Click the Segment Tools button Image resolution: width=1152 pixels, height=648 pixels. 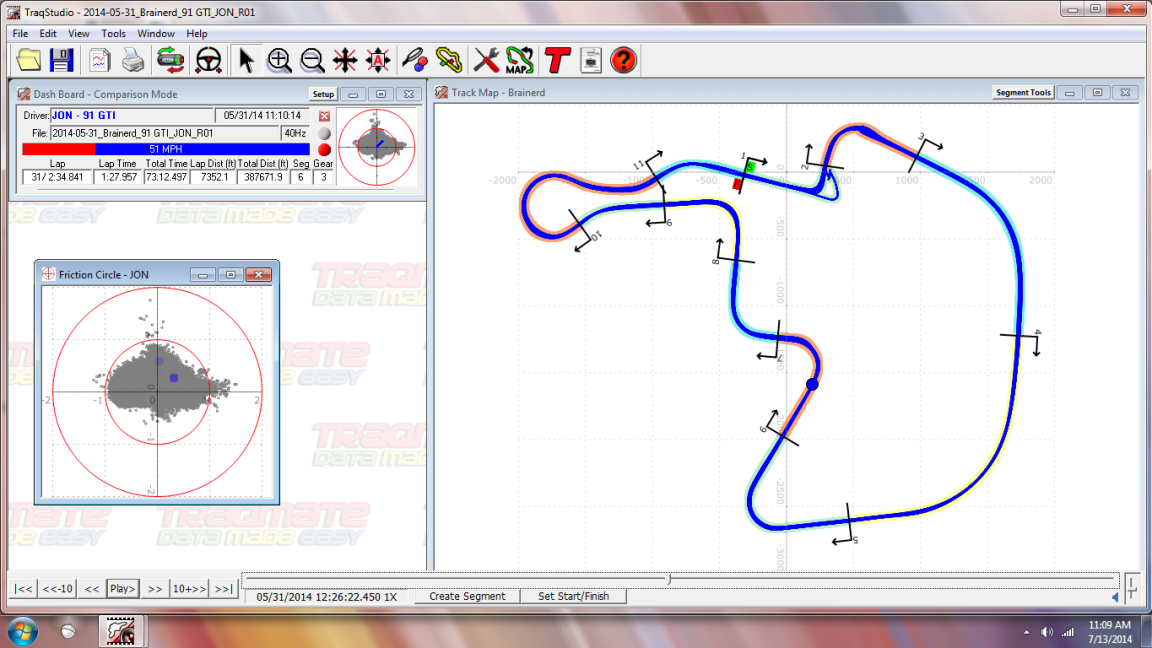pyautogui.click(x=1023, y=93)
